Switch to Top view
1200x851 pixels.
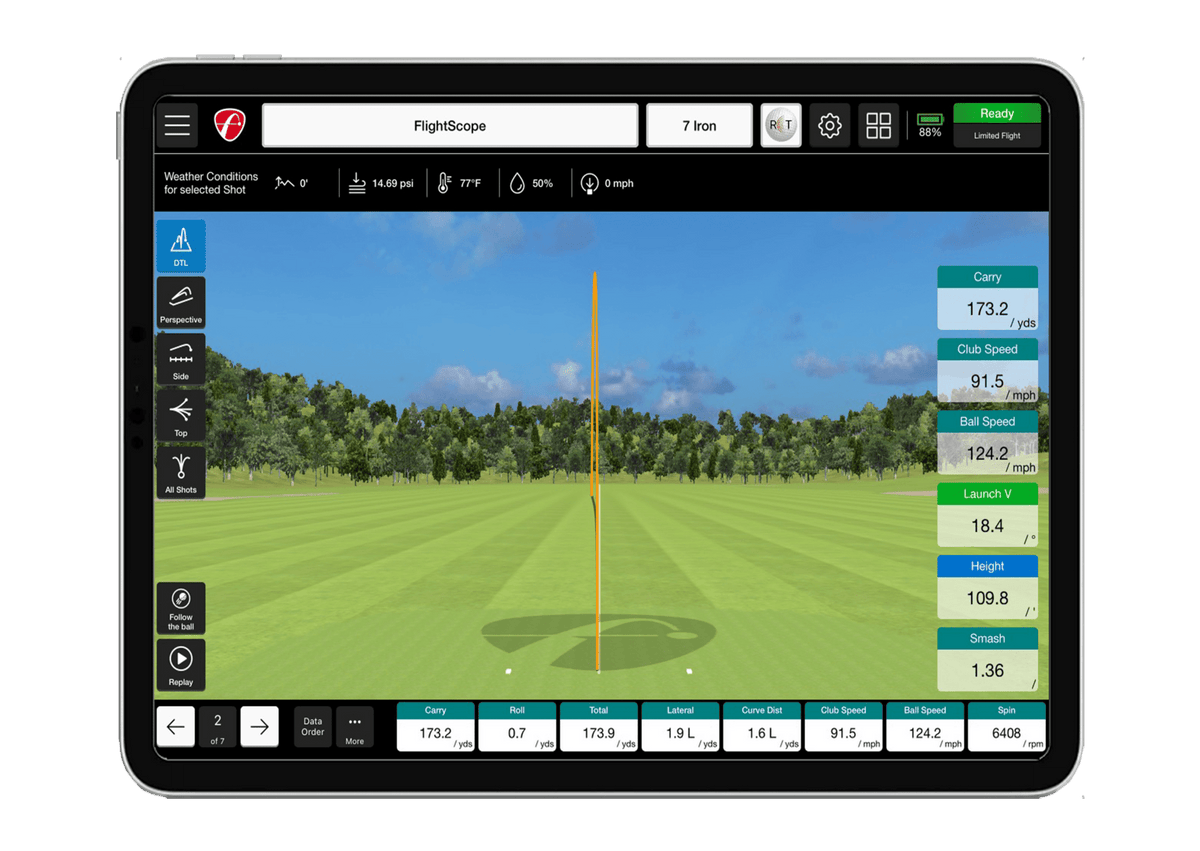[x=181, y=416]
